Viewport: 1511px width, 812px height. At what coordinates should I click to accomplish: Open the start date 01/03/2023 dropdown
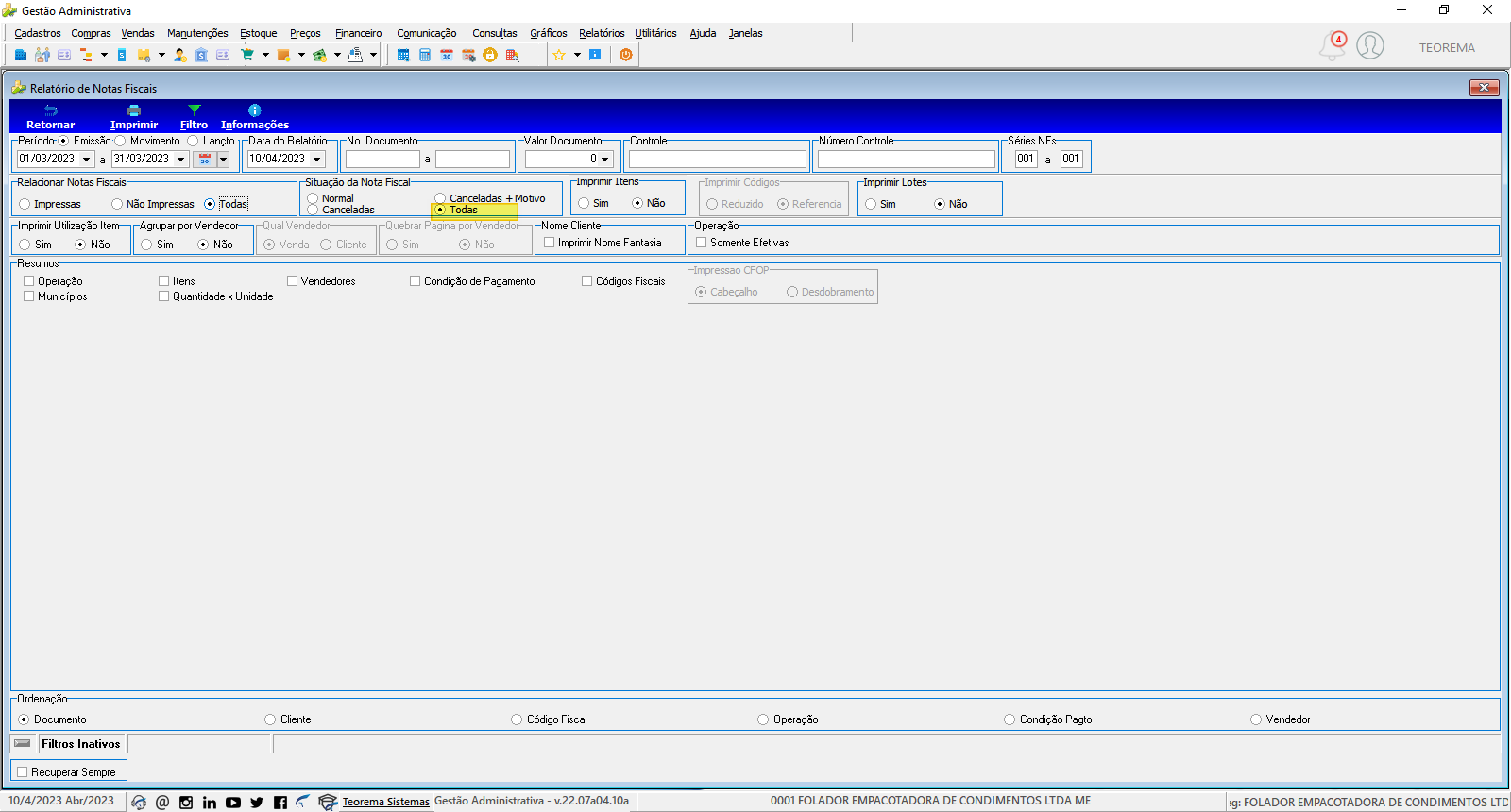(86, 160)
